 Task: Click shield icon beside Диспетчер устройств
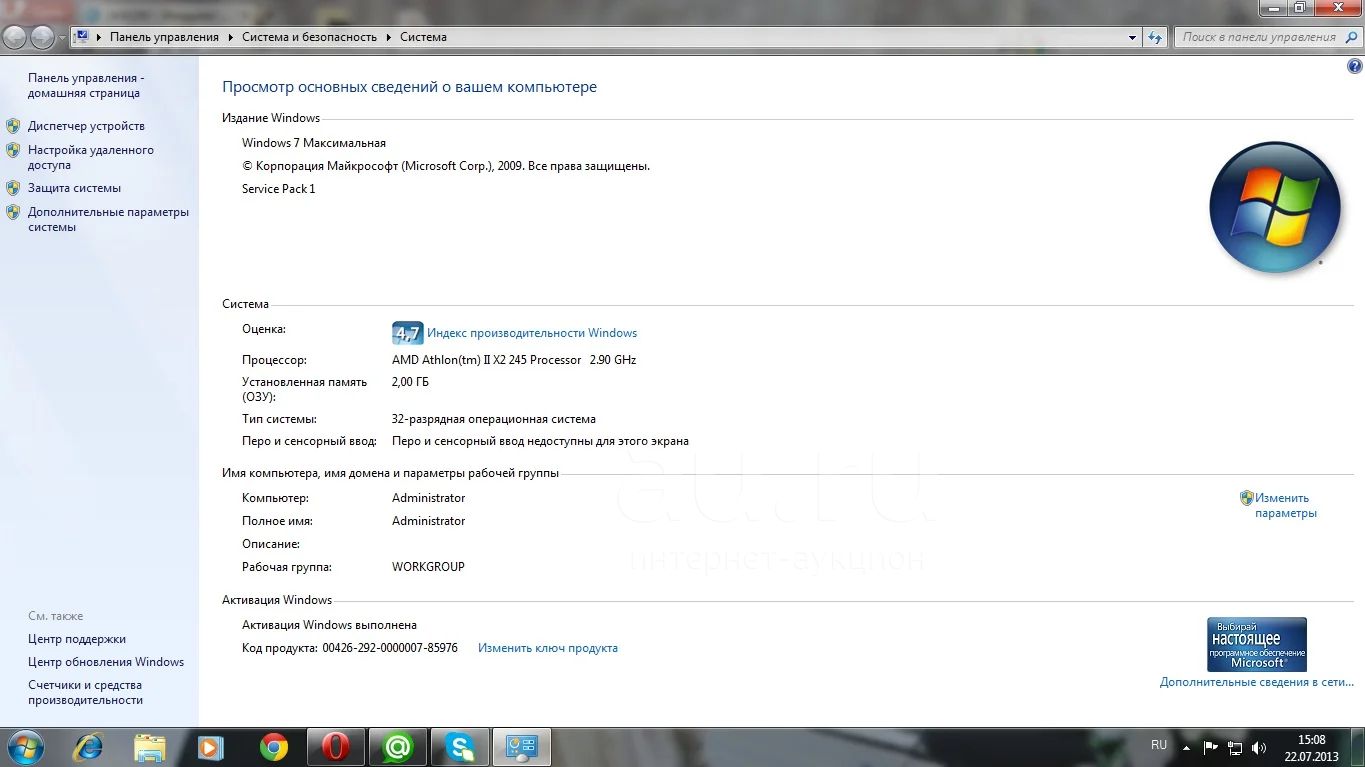click(x=13, y=126)
